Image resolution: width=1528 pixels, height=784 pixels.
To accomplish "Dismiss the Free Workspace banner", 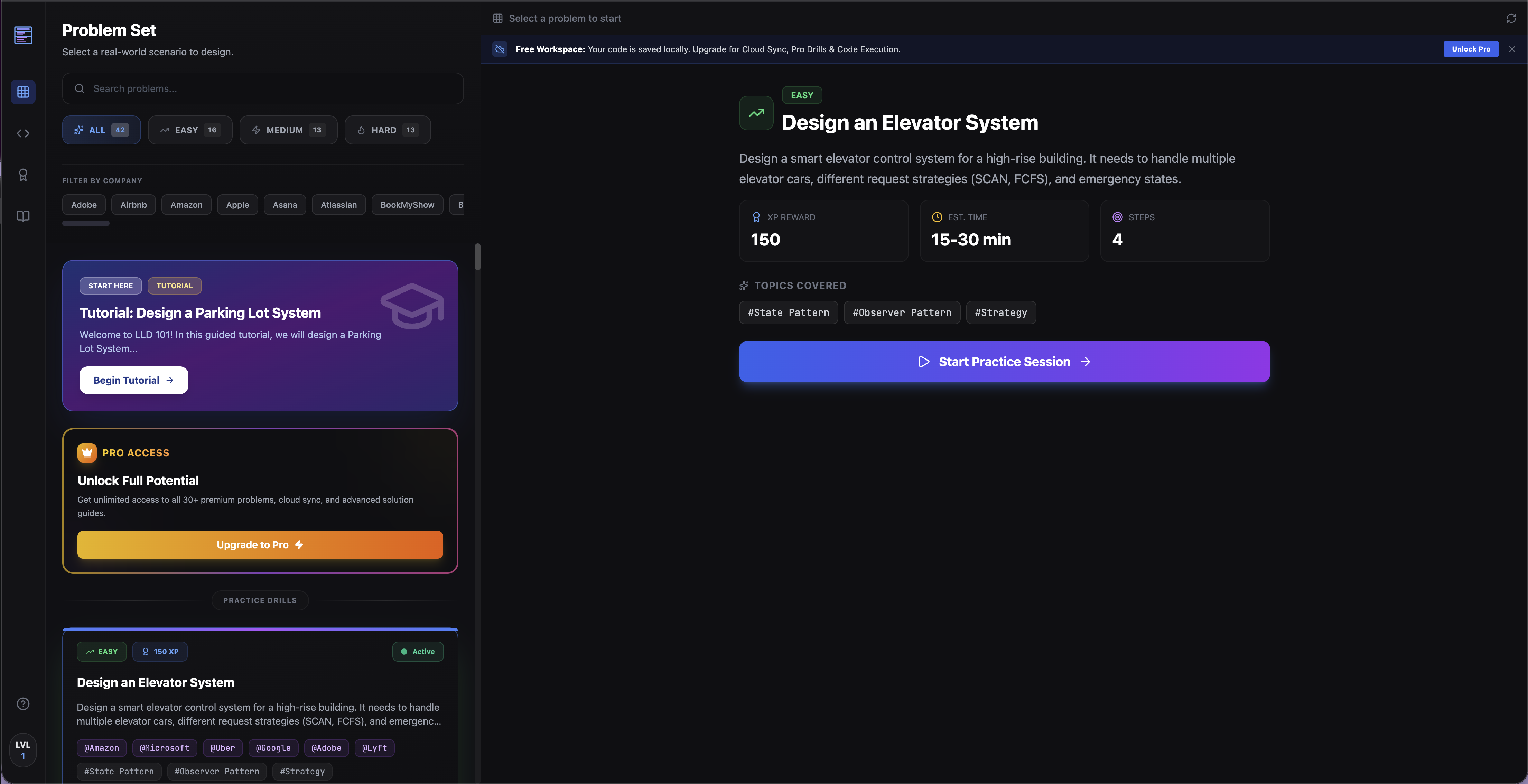I will coord(1512,49).
